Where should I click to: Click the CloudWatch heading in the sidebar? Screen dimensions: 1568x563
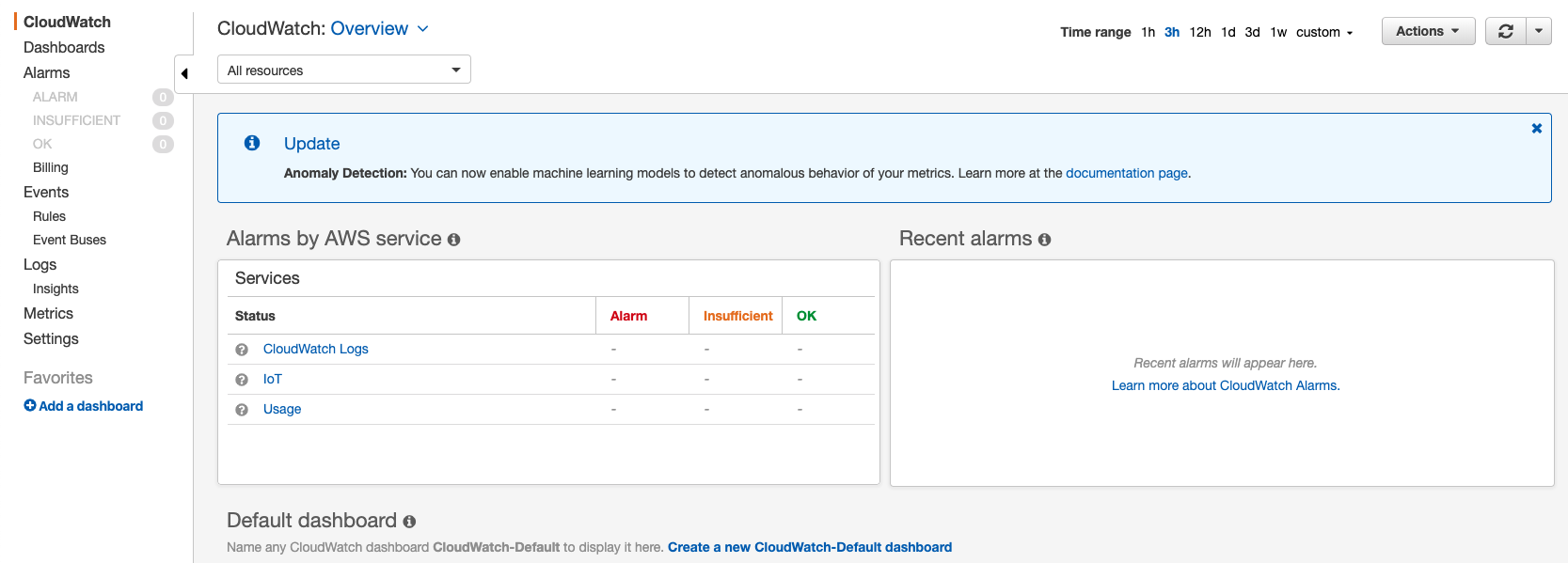pyautogui.click(x=67, y=22)
